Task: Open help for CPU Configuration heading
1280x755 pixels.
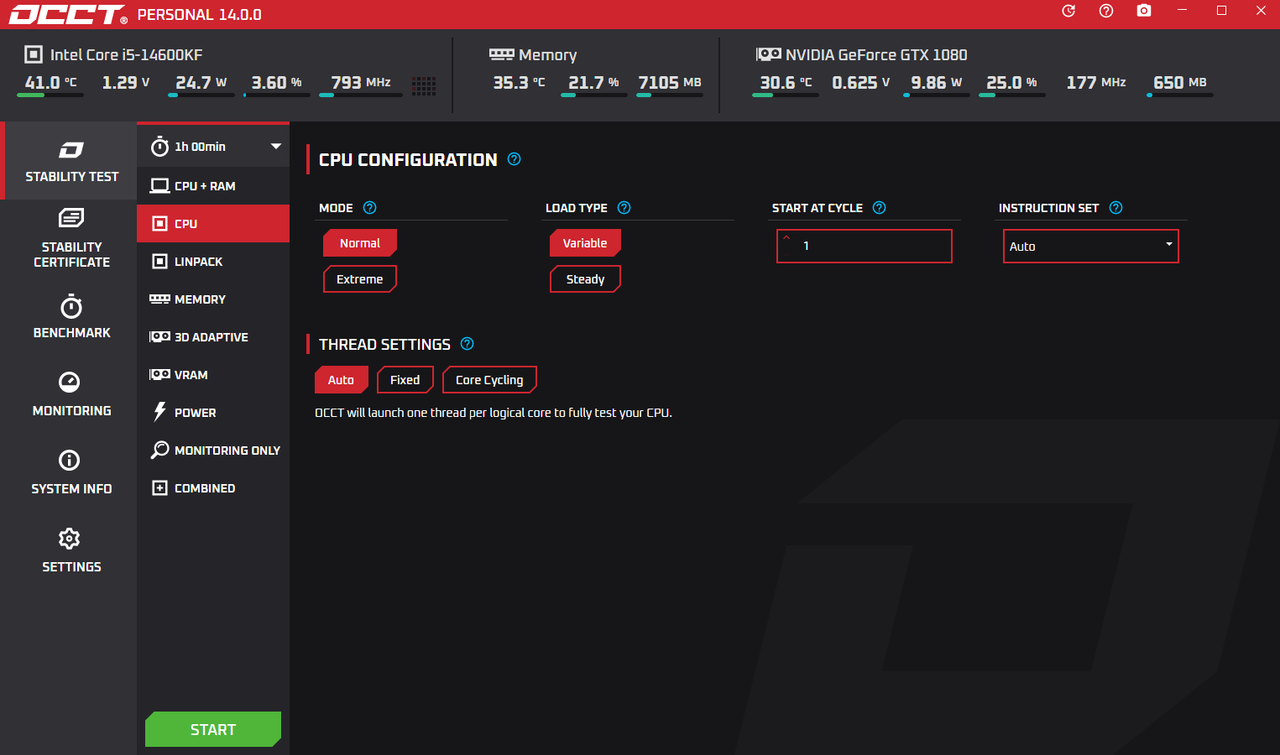Action: (x=514, y=159)
